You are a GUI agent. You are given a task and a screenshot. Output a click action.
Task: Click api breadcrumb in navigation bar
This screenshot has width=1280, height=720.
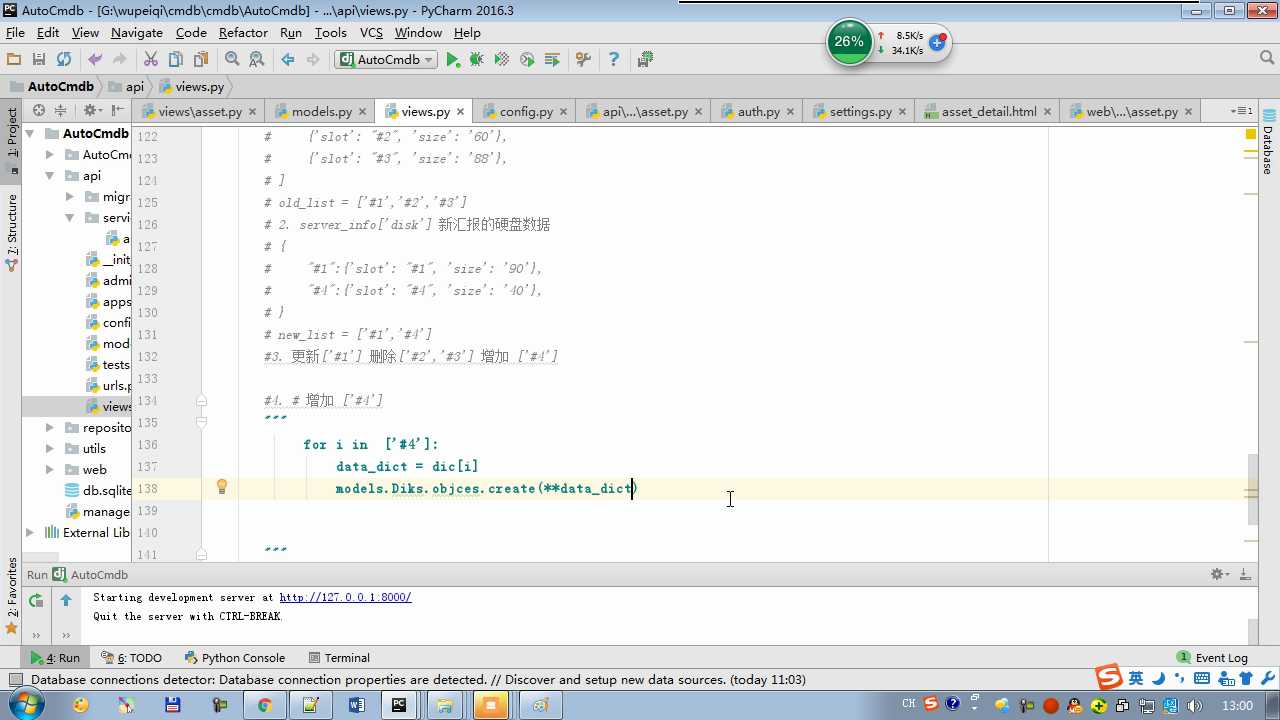[x=125, y=87]
